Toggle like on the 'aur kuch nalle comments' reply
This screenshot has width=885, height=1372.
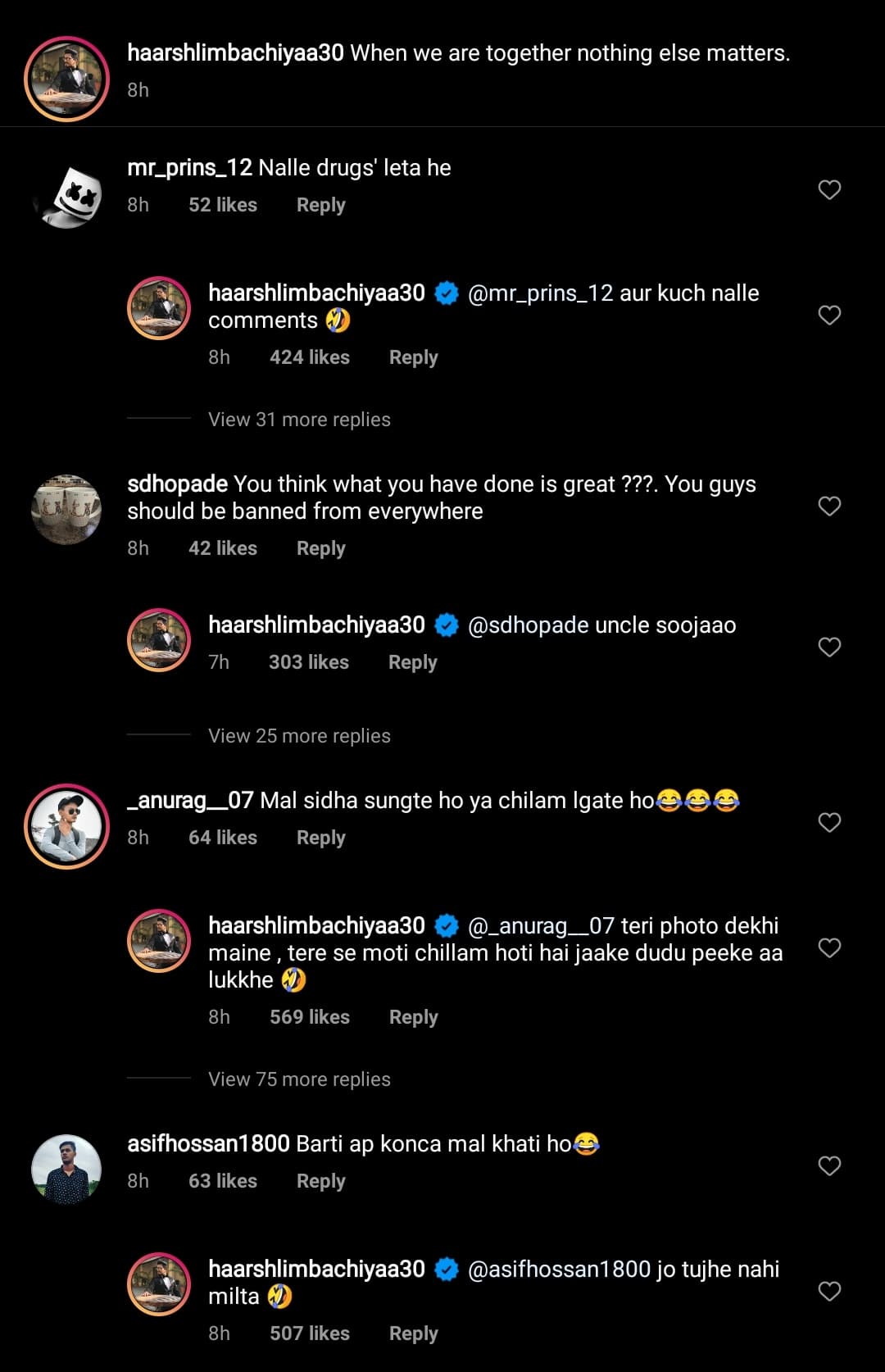coord(829,314)
